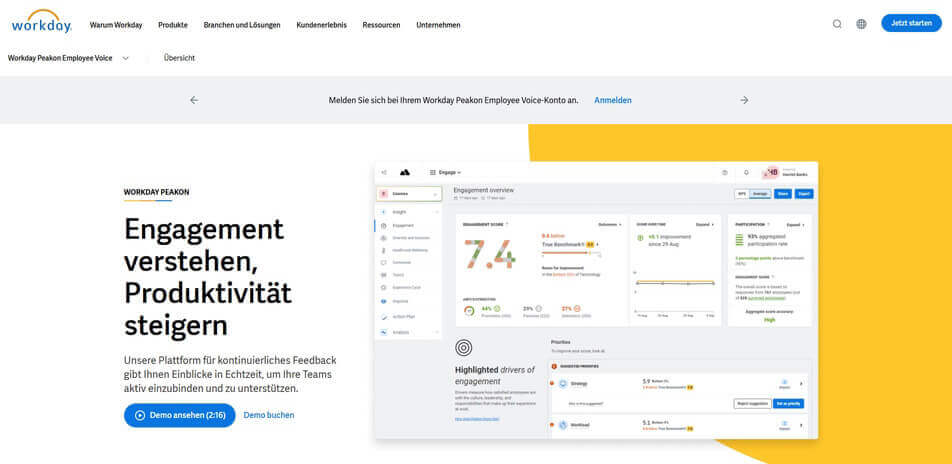The image size is (952, 464).
Task: Click the Anmelden link
Action: point(613,100)
